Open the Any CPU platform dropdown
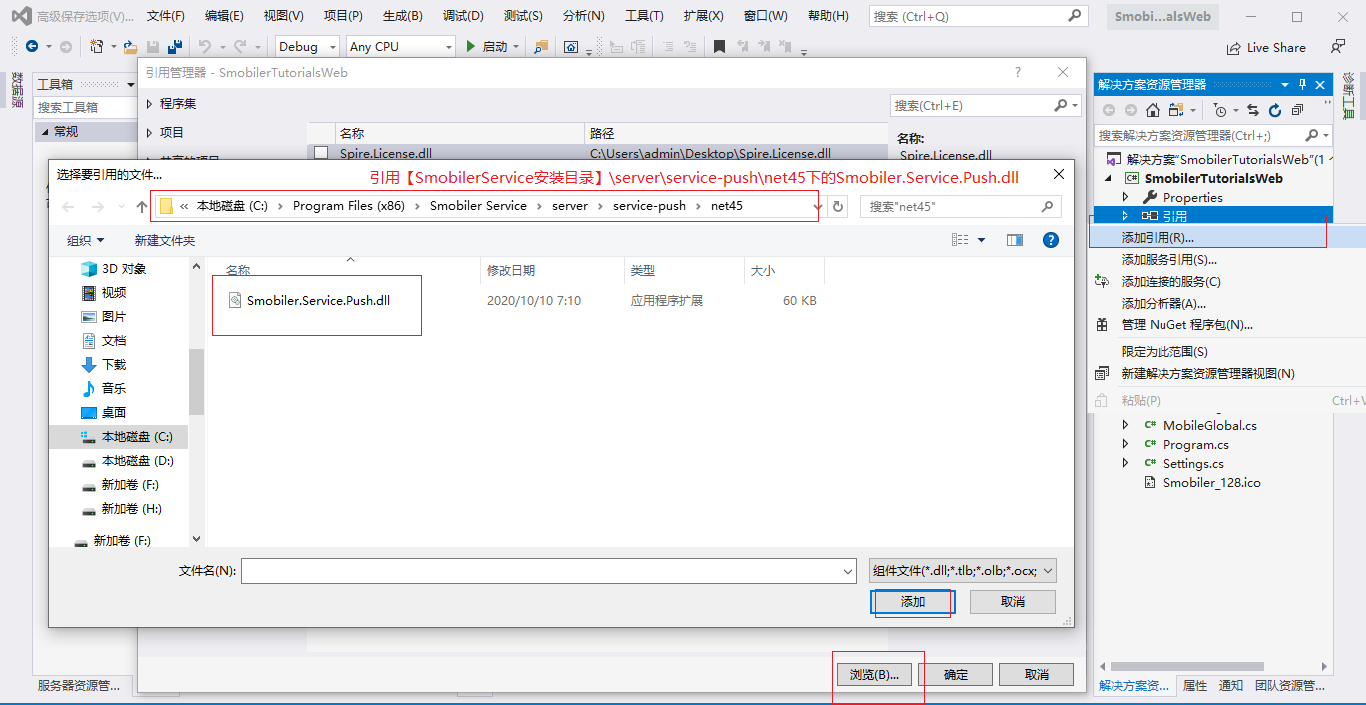Image resolution: width=1366 pixels, height=705 pixels. pos(401,47)
